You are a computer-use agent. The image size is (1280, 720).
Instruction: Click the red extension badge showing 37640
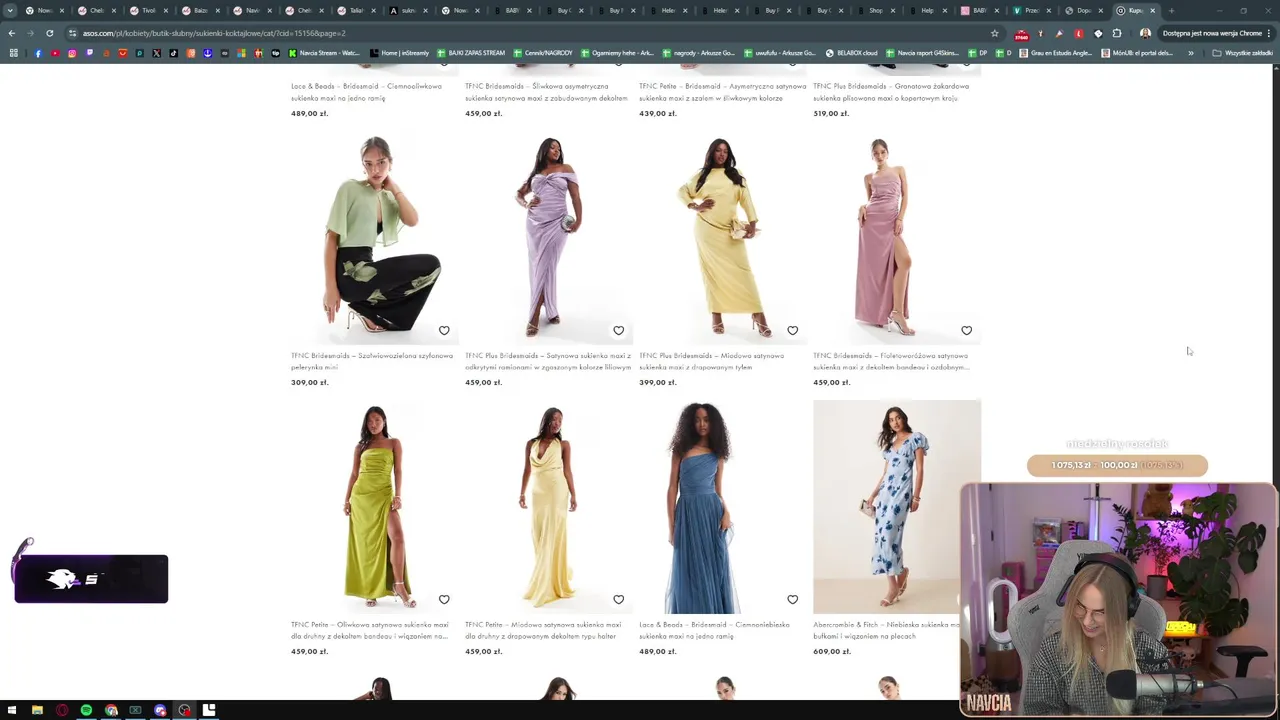[x=1021, y=34]
